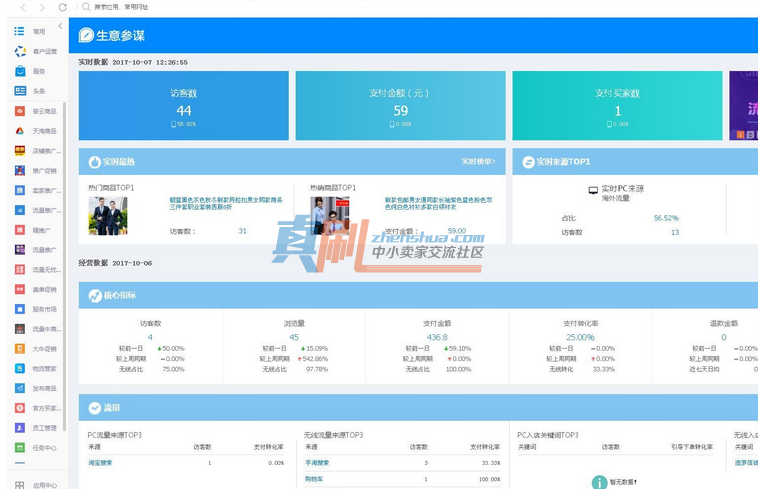Click the 暂无数据 info icon

(599, 482)
